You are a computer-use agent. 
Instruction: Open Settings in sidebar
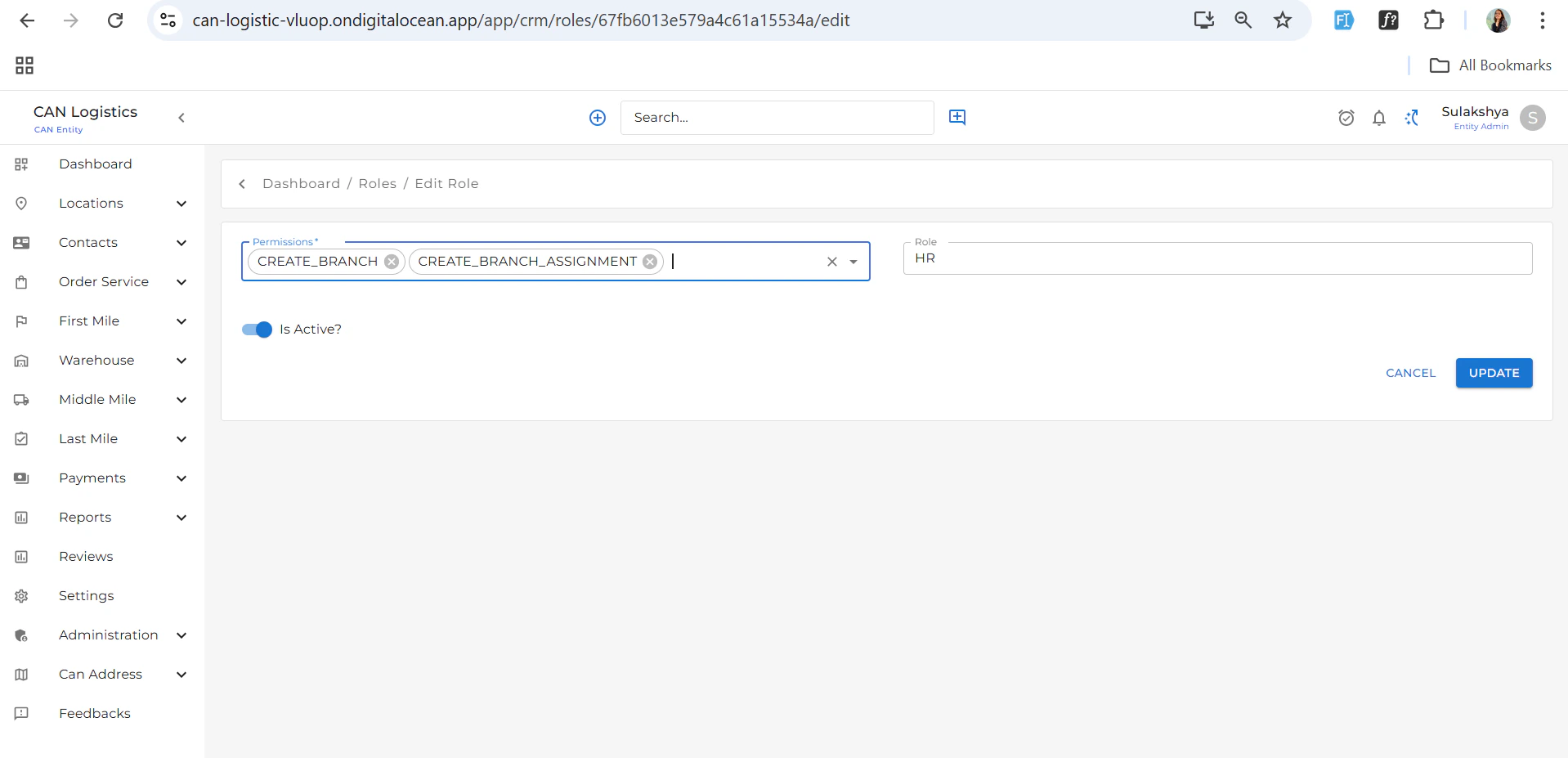click(x=102, y=596)
